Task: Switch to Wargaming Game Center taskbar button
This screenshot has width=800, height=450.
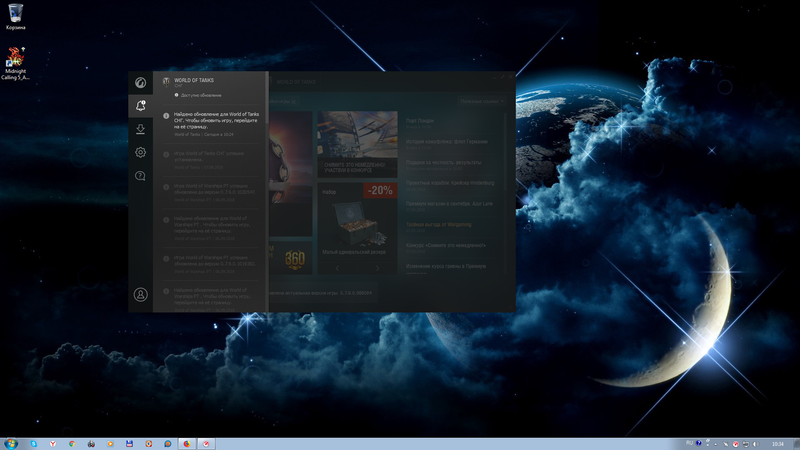Action: tap(206, 444)
